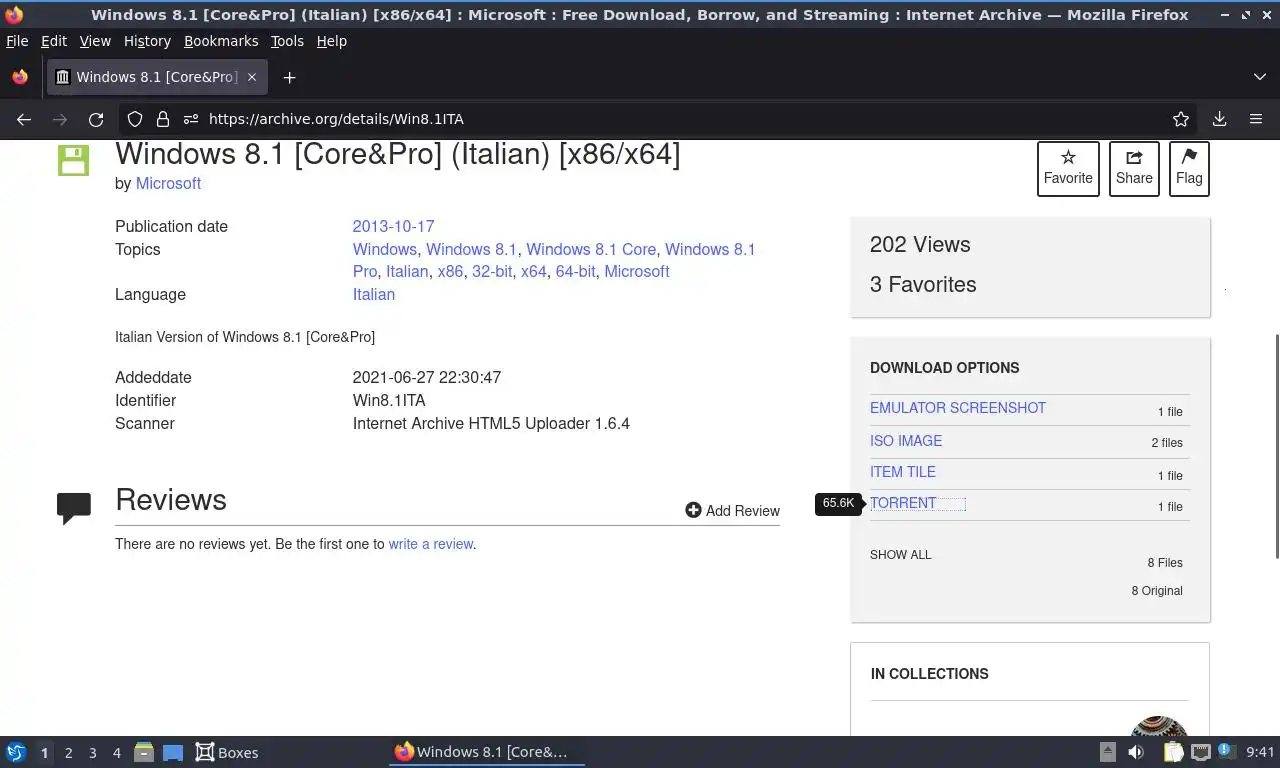Click the 8 Original files link
The height and width of the screenshot is (768, 1280).
tap(1157, 590)
